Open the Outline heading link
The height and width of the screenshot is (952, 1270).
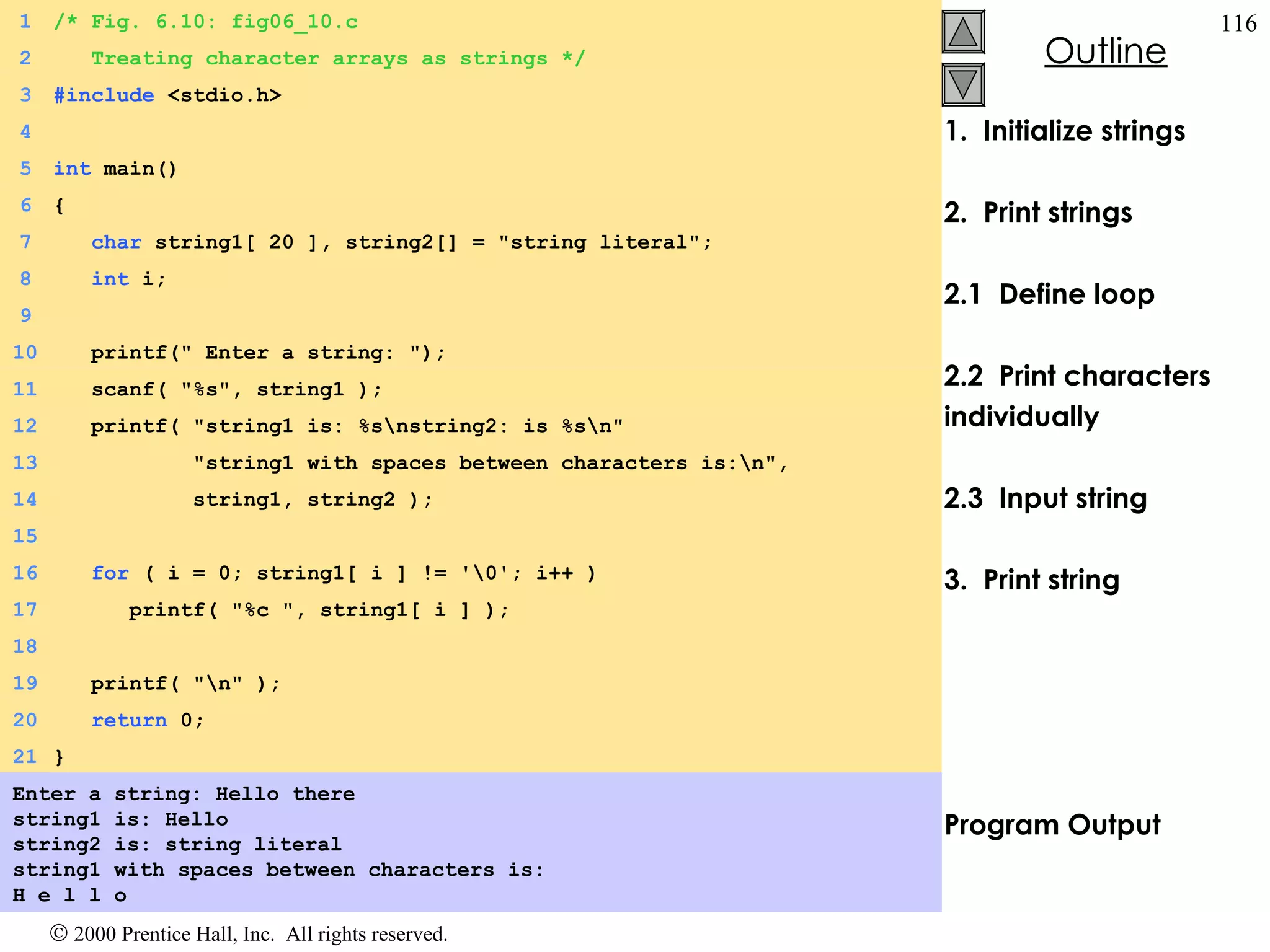1106,51
